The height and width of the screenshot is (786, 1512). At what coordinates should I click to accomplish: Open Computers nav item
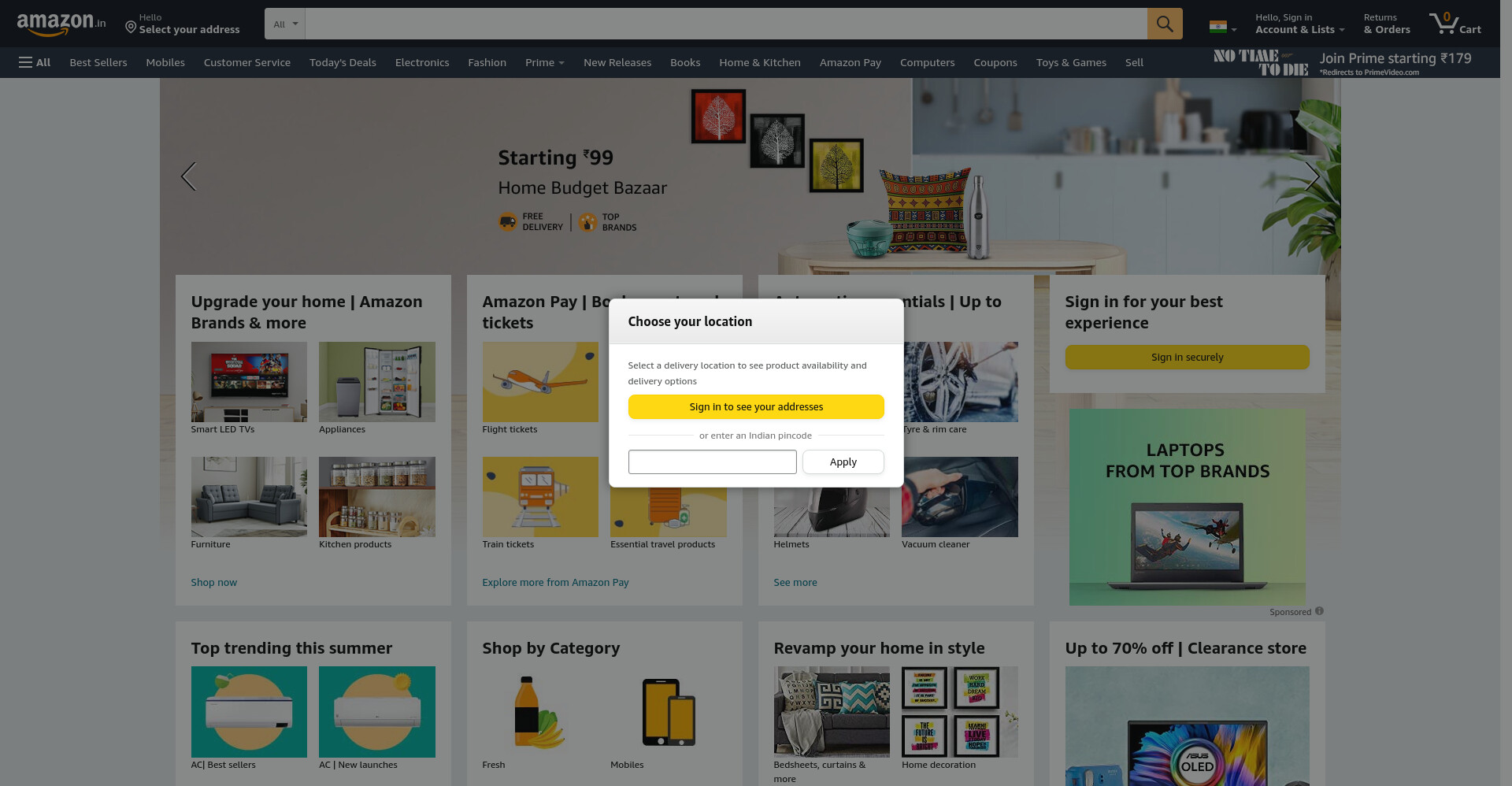[928, 62]
